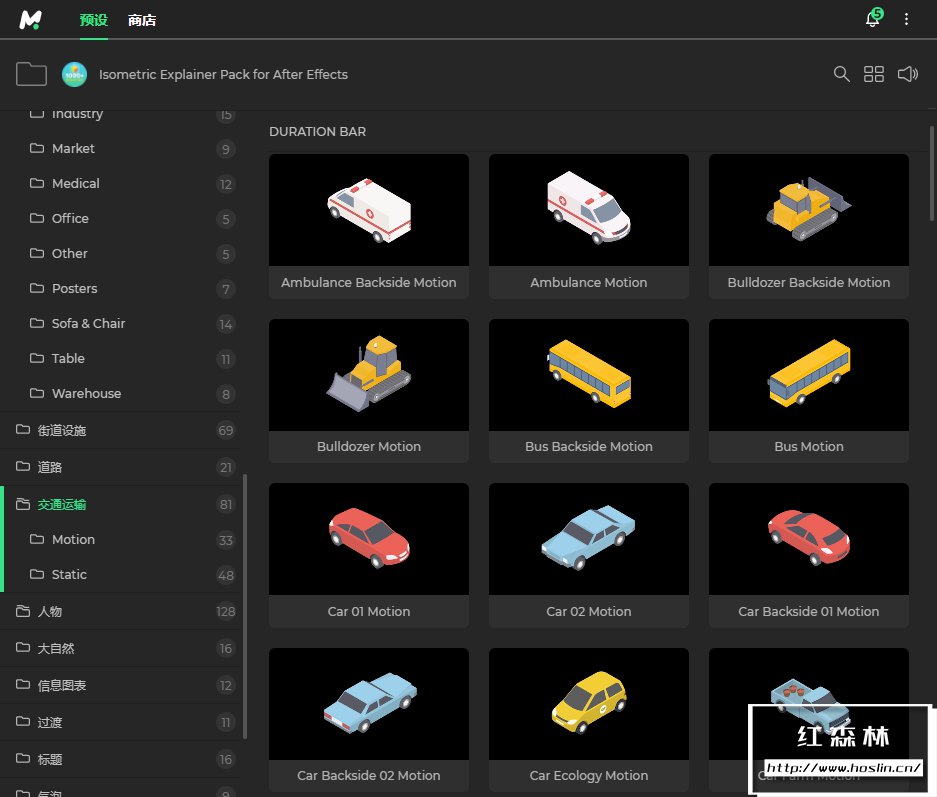Collapse the 交通运输 category folder
The image size is (937, 797).
pos(62,505)
